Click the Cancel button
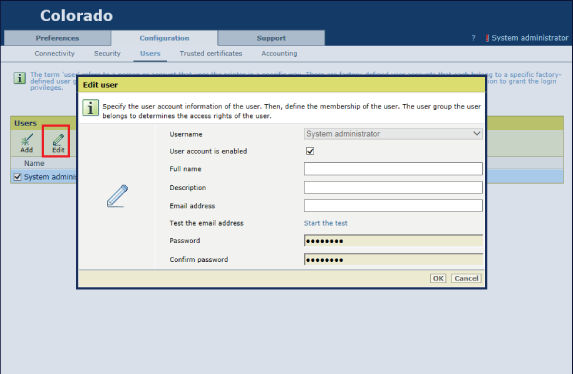The image size is (573, 374). [466, 278]
